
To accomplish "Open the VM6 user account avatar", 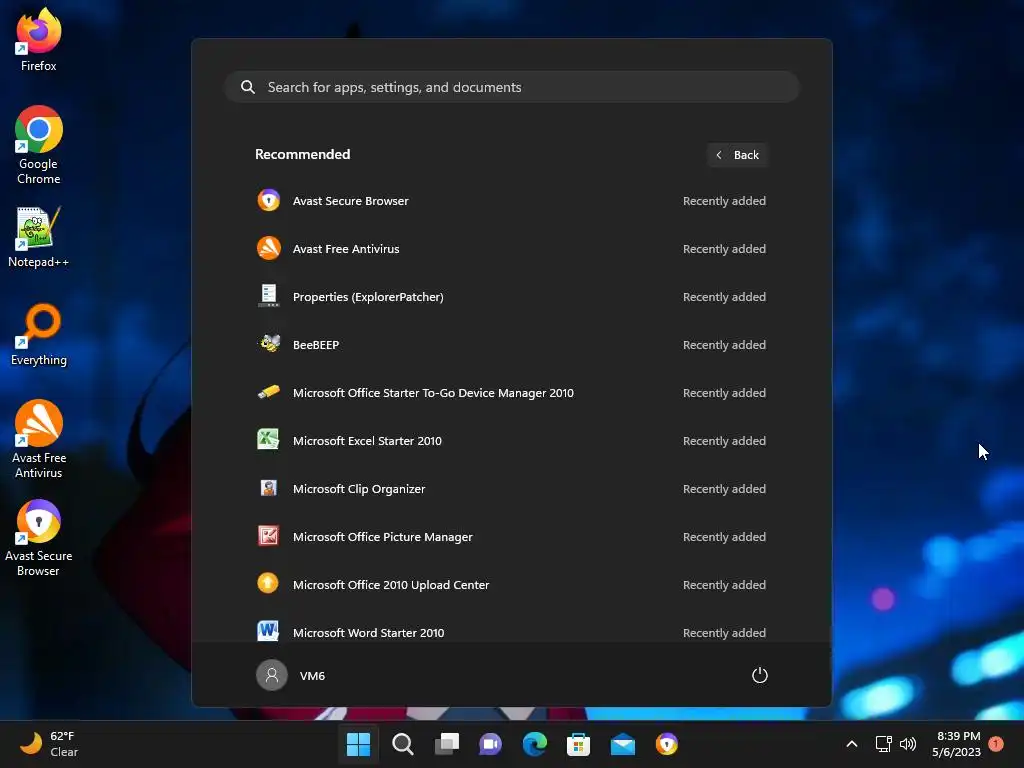I will (272, 675).
